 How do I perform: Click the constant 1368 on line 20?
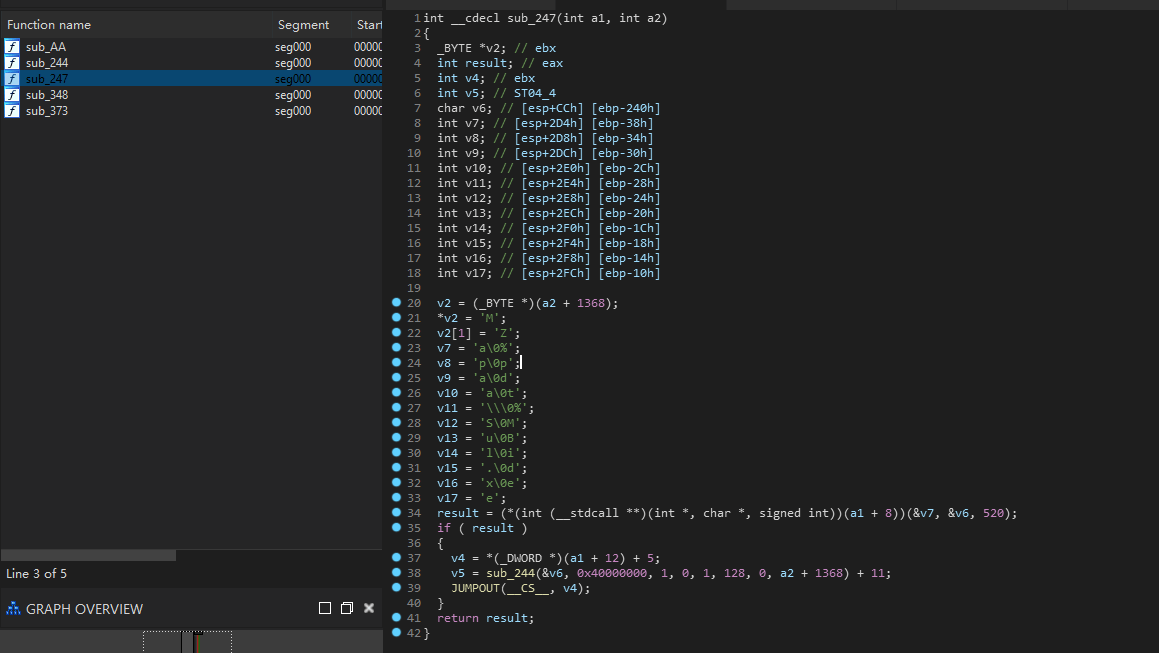point(591,303)
